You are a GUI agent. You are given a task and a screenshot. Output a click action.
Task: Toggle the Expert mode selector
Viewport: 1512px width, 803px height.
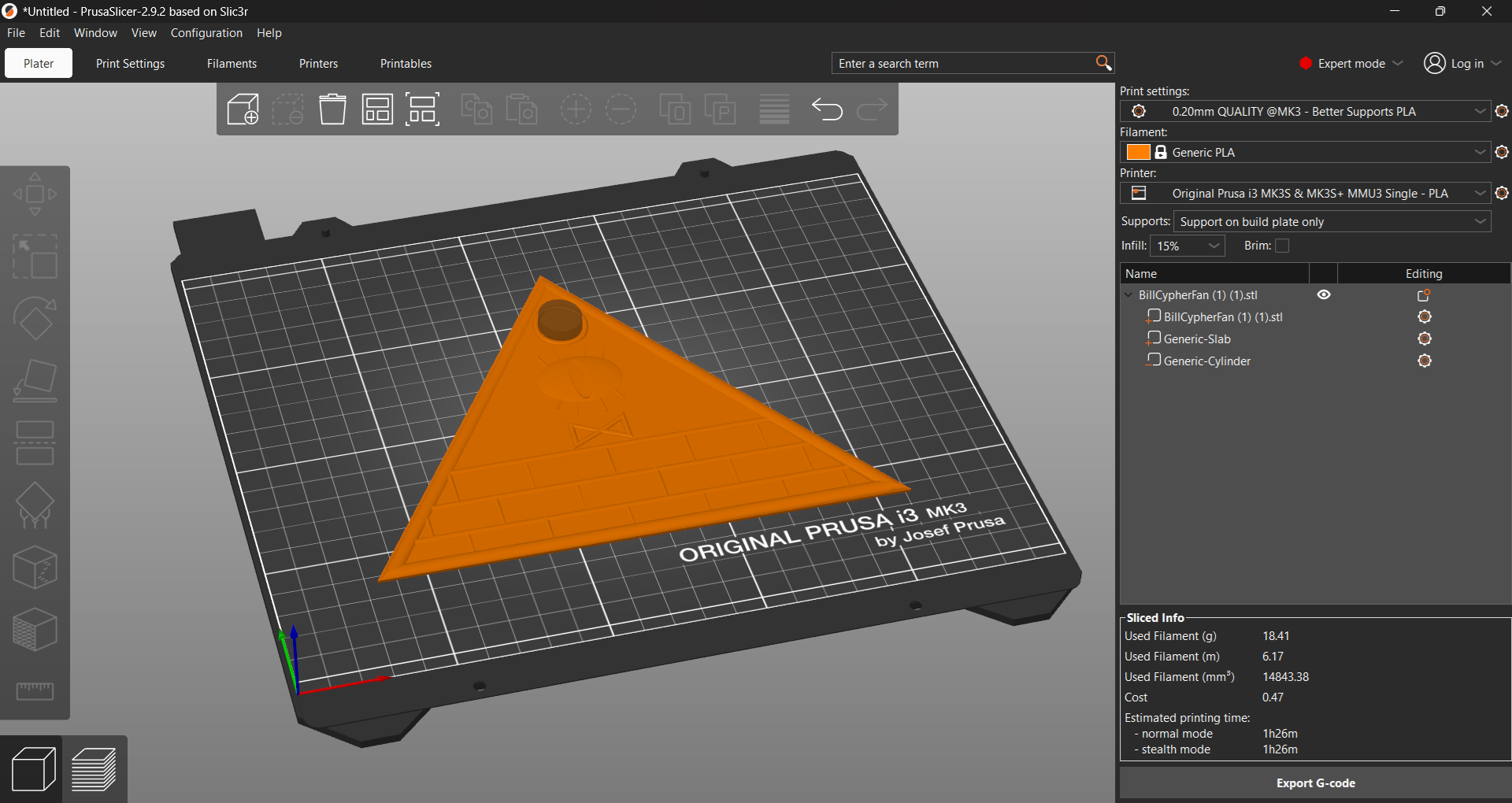1351,63
